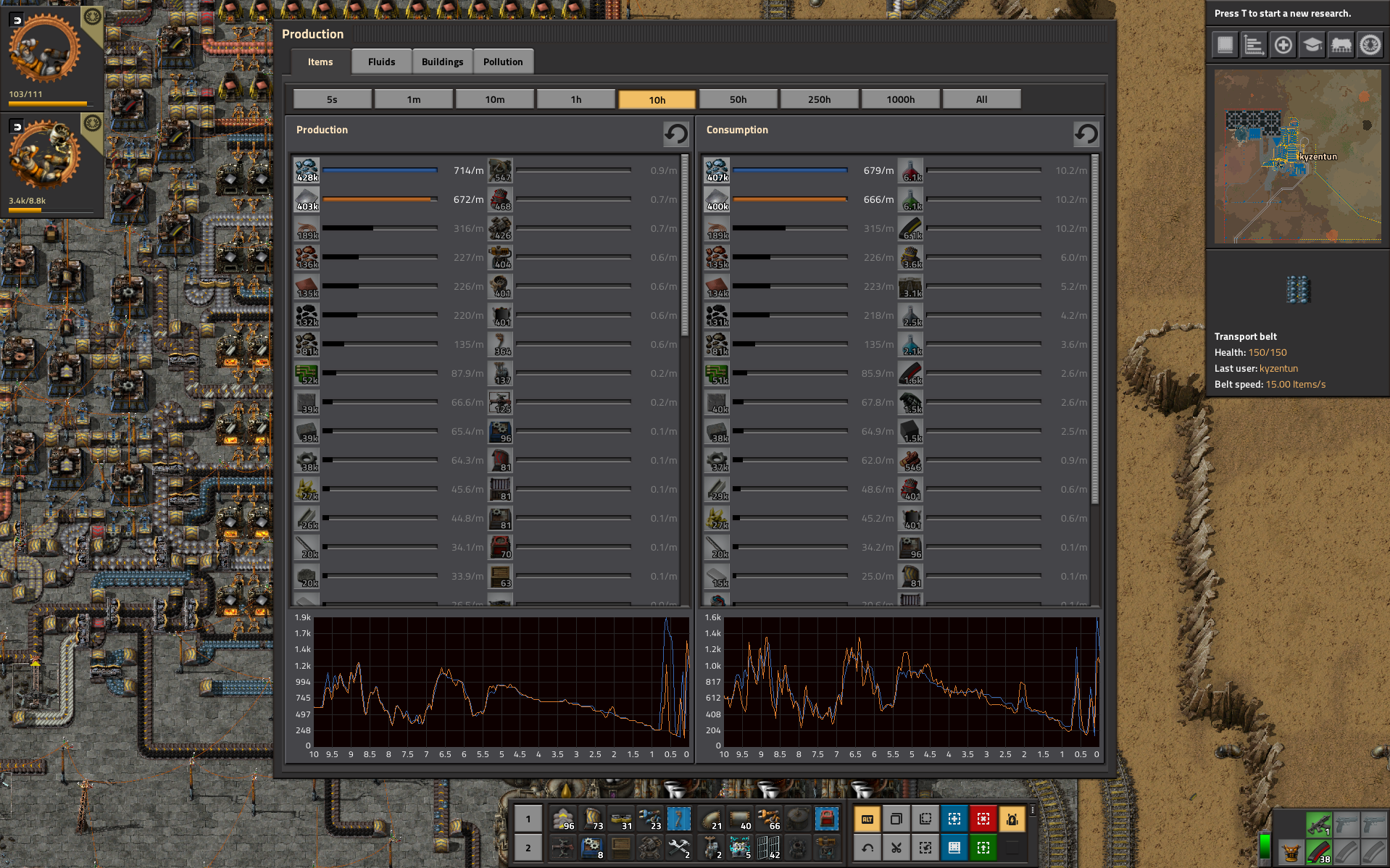Select the active 10h time range
The height and width of the screenshot is (868, 1390).
pos(657,99)
